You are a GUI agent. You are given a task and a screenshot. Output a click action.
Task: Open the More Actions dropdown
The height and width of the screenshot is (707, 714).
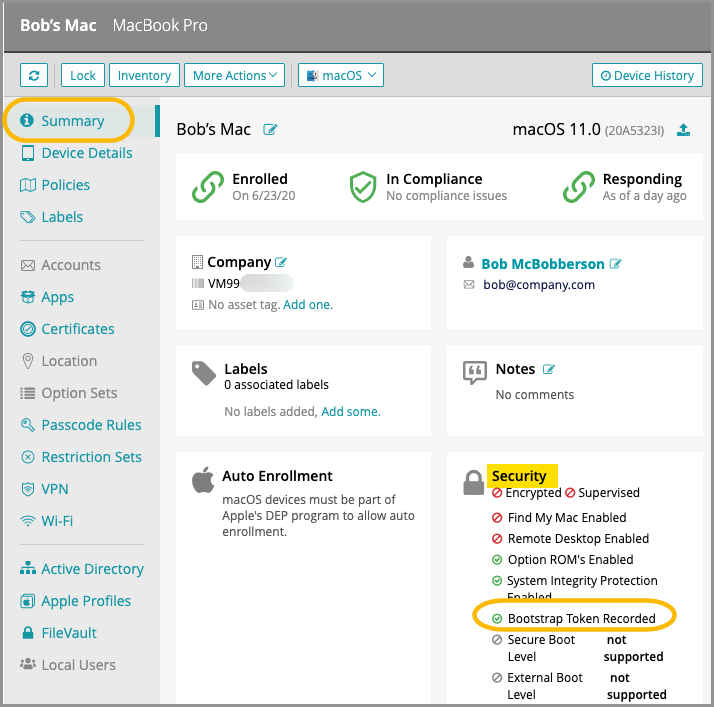pos(235,75)
